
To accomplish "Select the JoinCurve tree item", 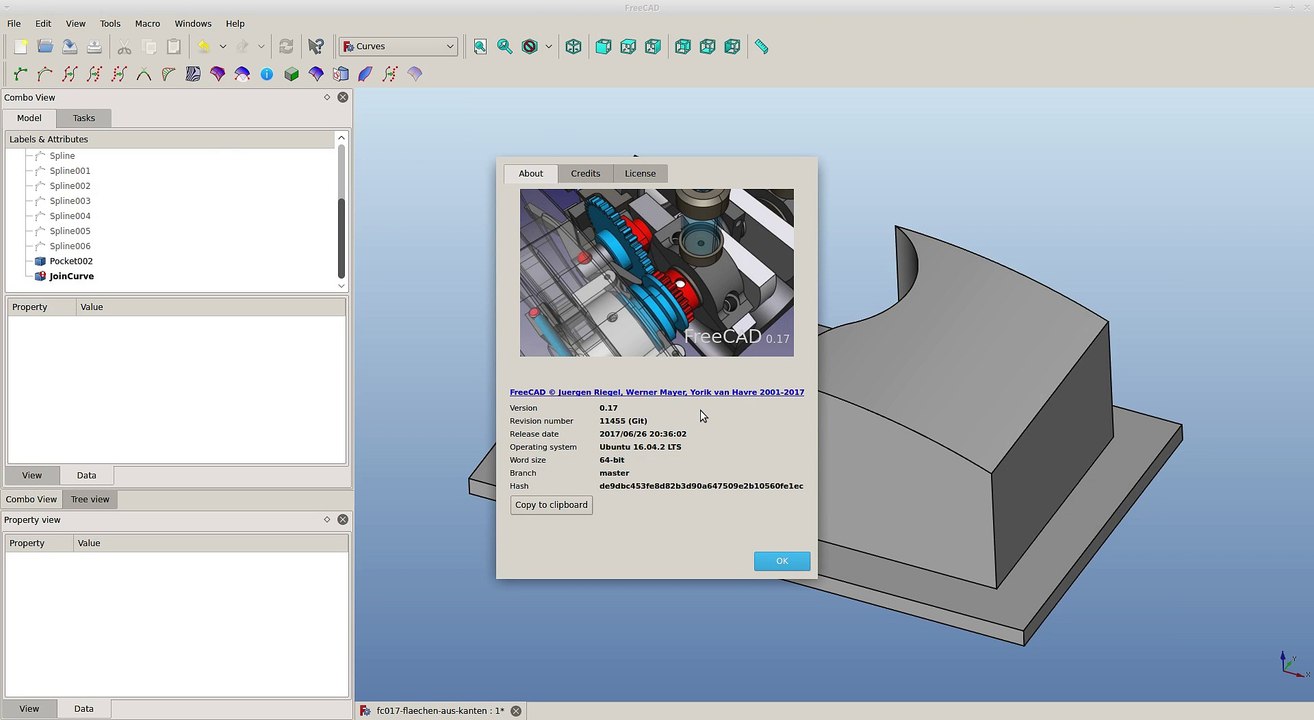I will tap(71, 276).
